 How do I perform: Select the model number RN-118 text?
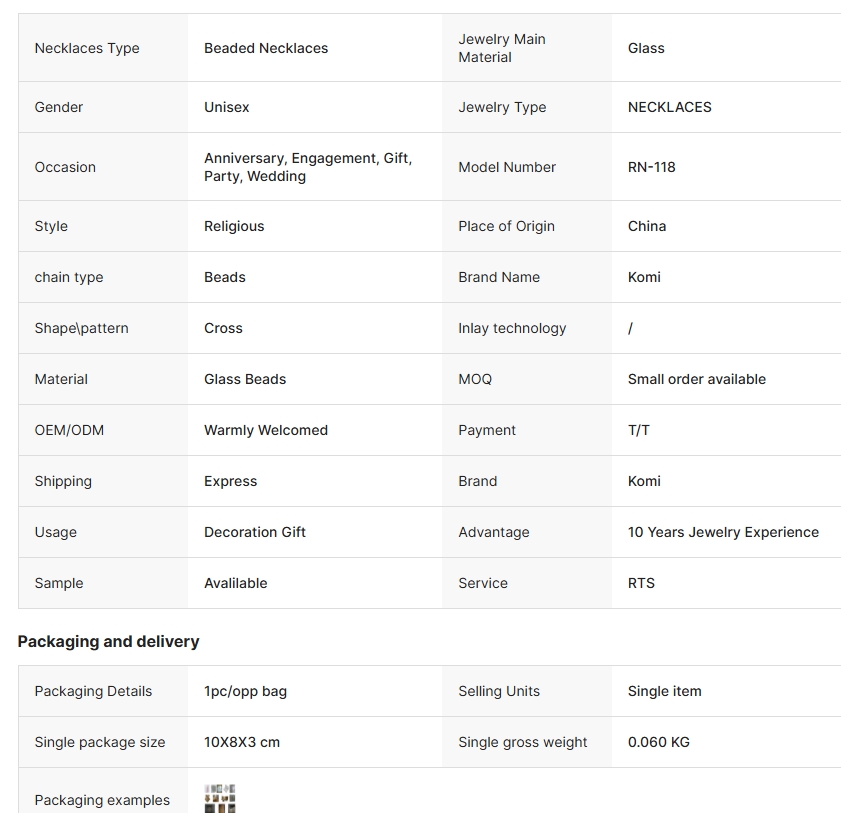coord(652,167)
